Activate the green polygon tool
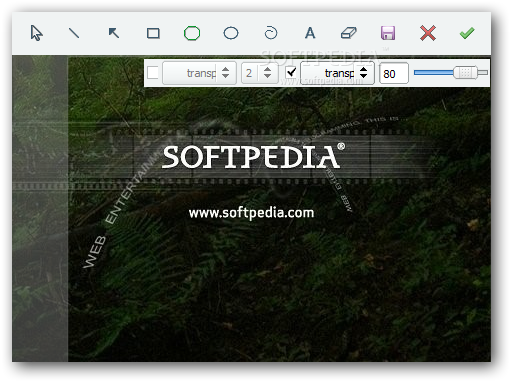 pos(192,33)
